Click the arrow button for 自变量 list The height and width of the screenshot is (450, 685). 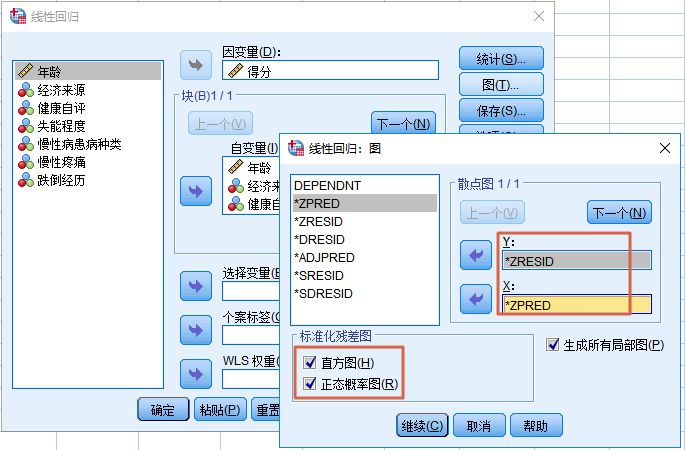tap(196, 191)
